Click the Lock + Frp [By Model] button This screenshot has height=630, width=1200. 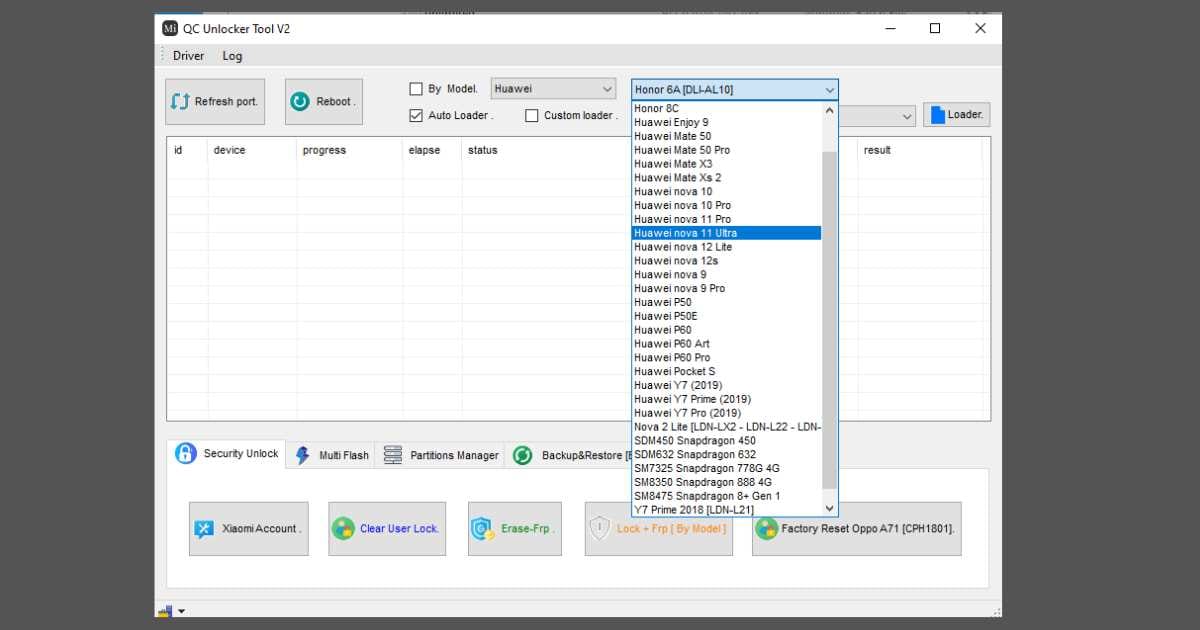pyautogui.click(x=659, y=529)
